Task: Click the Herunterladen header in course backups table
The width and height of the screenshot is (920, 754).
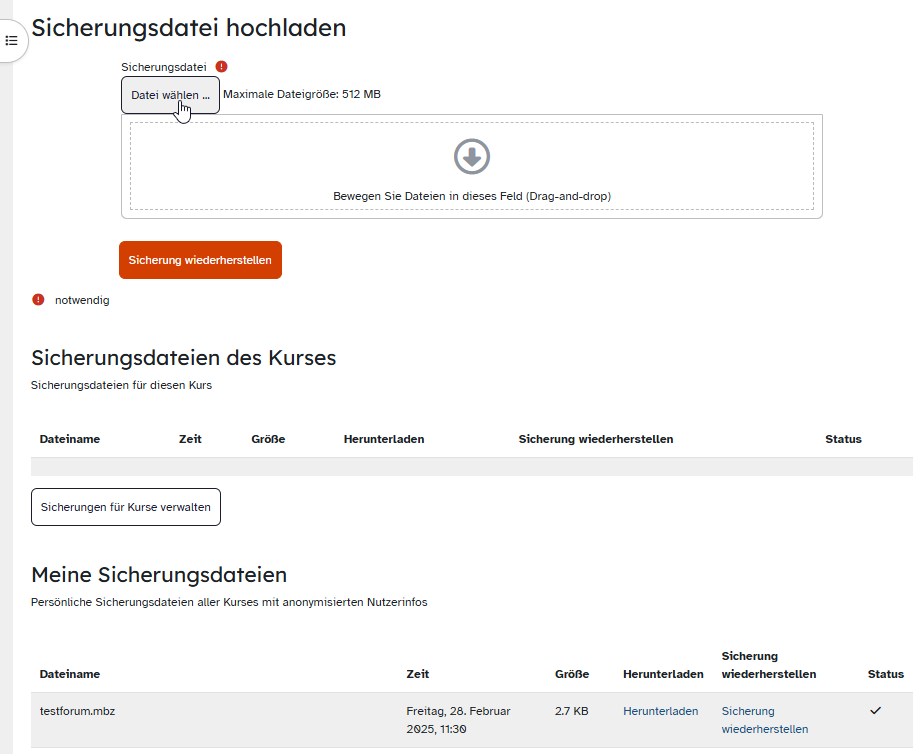Action: [384, 439]
